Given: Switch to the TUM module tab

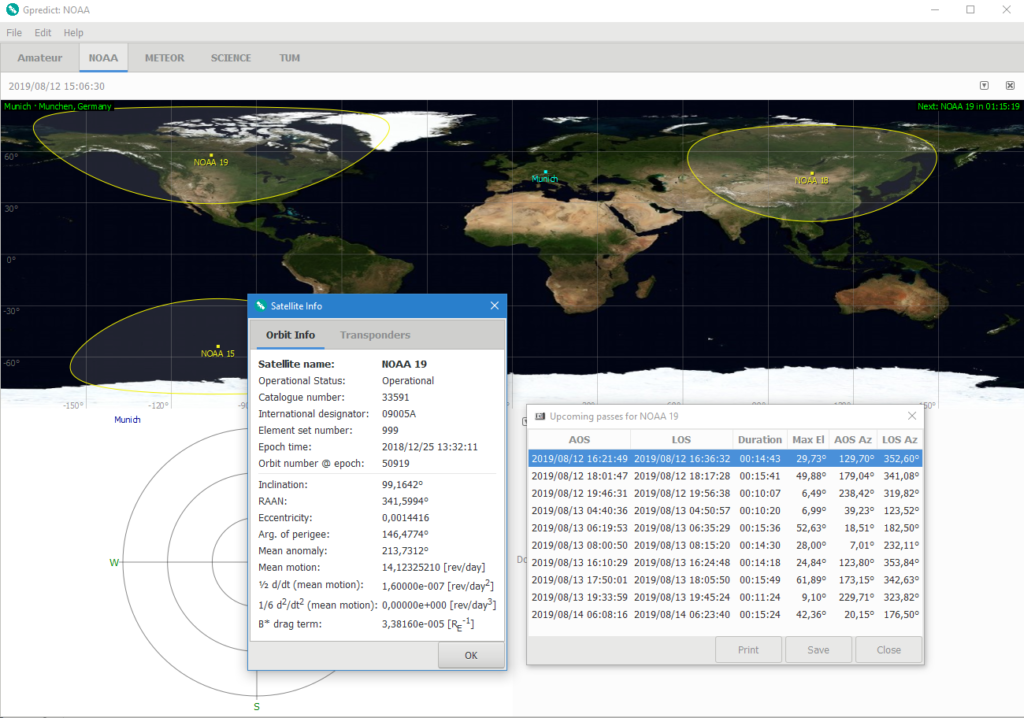Looking at the screenshot, I should point(289,57).
